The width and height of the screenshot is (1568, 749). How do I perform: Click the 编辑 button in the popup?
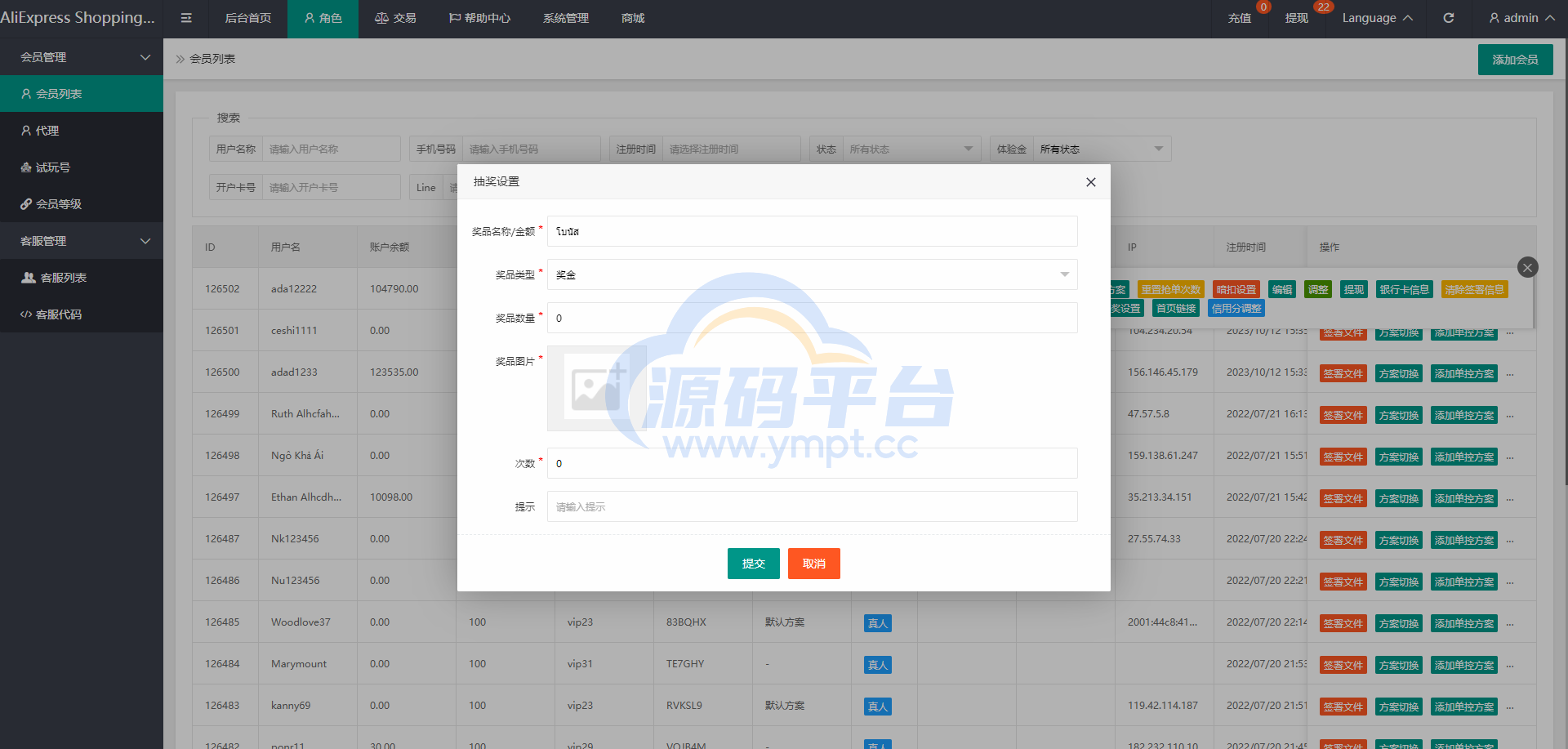coord(1282,290)
